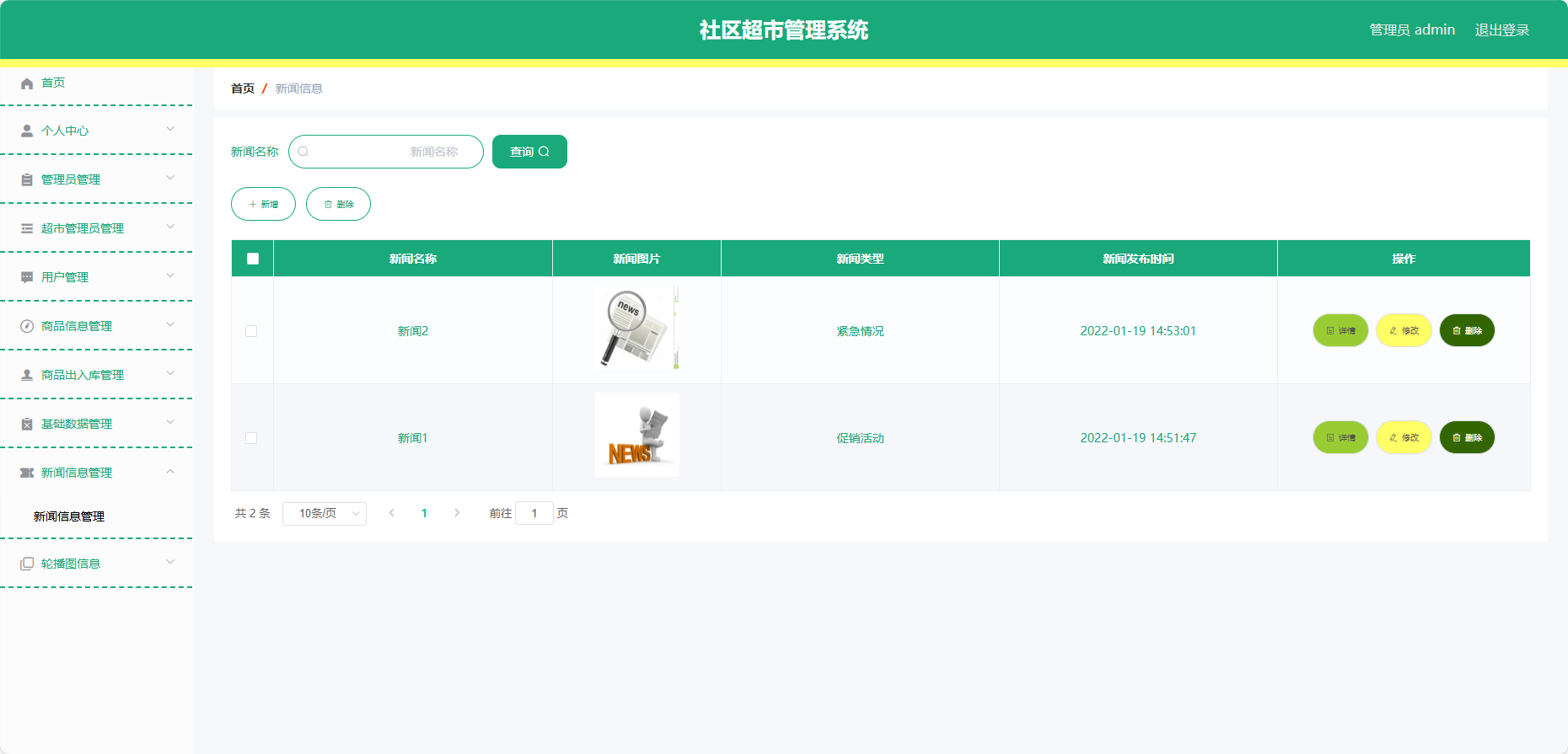Click the 新增 add button
1568x754 pixels.
click(x=263, y=204)
